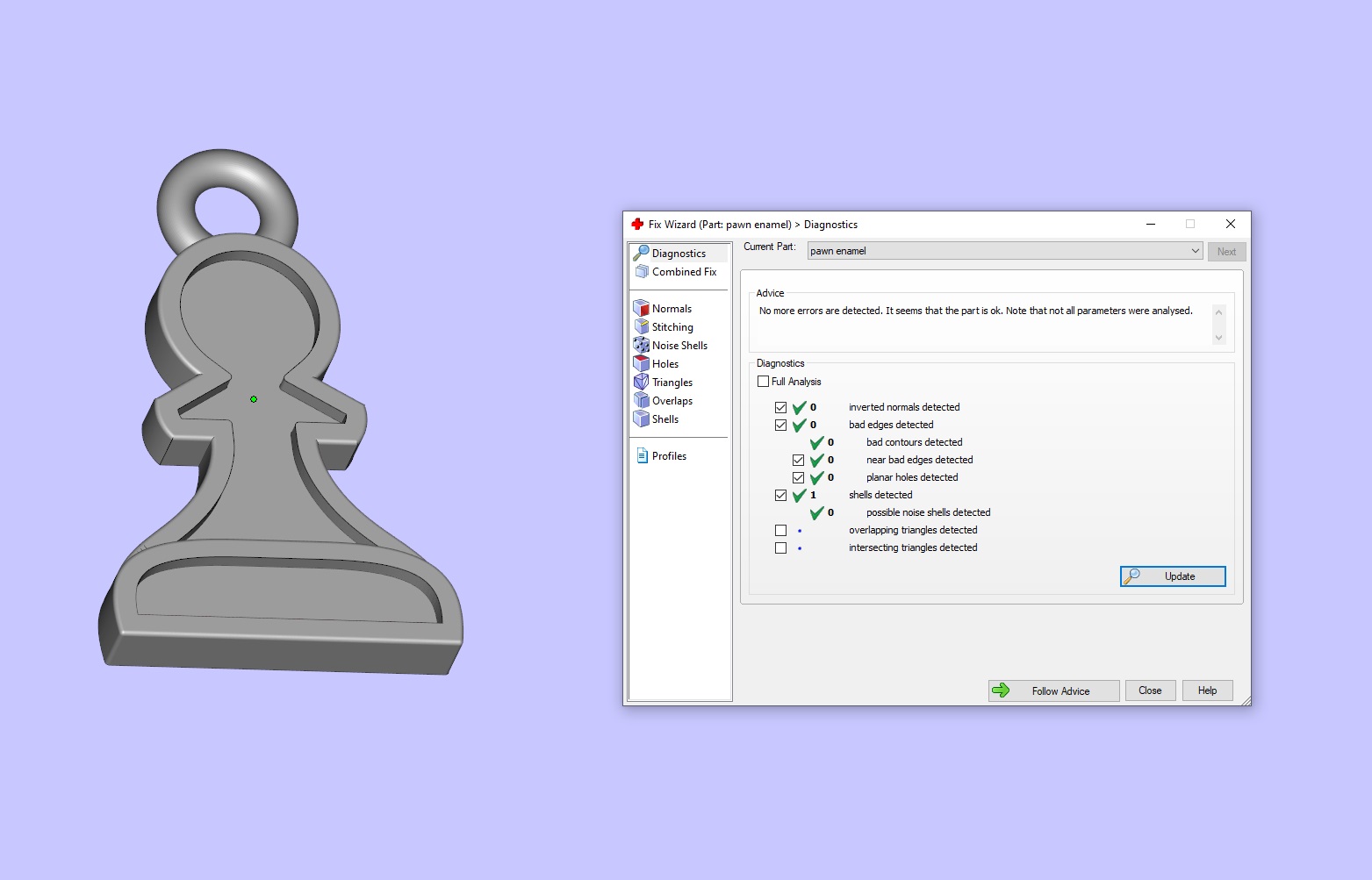1372x880 pixels.
Task: Enable intersecting triangles detected checkbox
Action: pyautogui.click(x=781, y=548)
